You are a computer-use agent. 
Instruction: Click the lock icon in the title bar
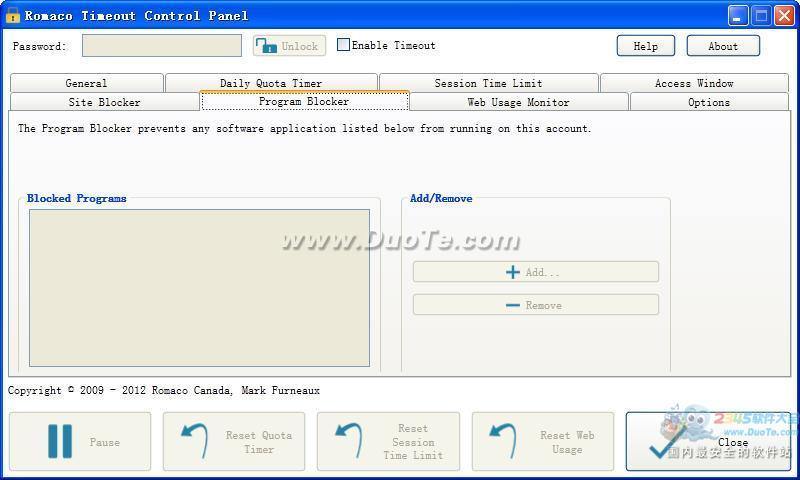coord(13,15)
